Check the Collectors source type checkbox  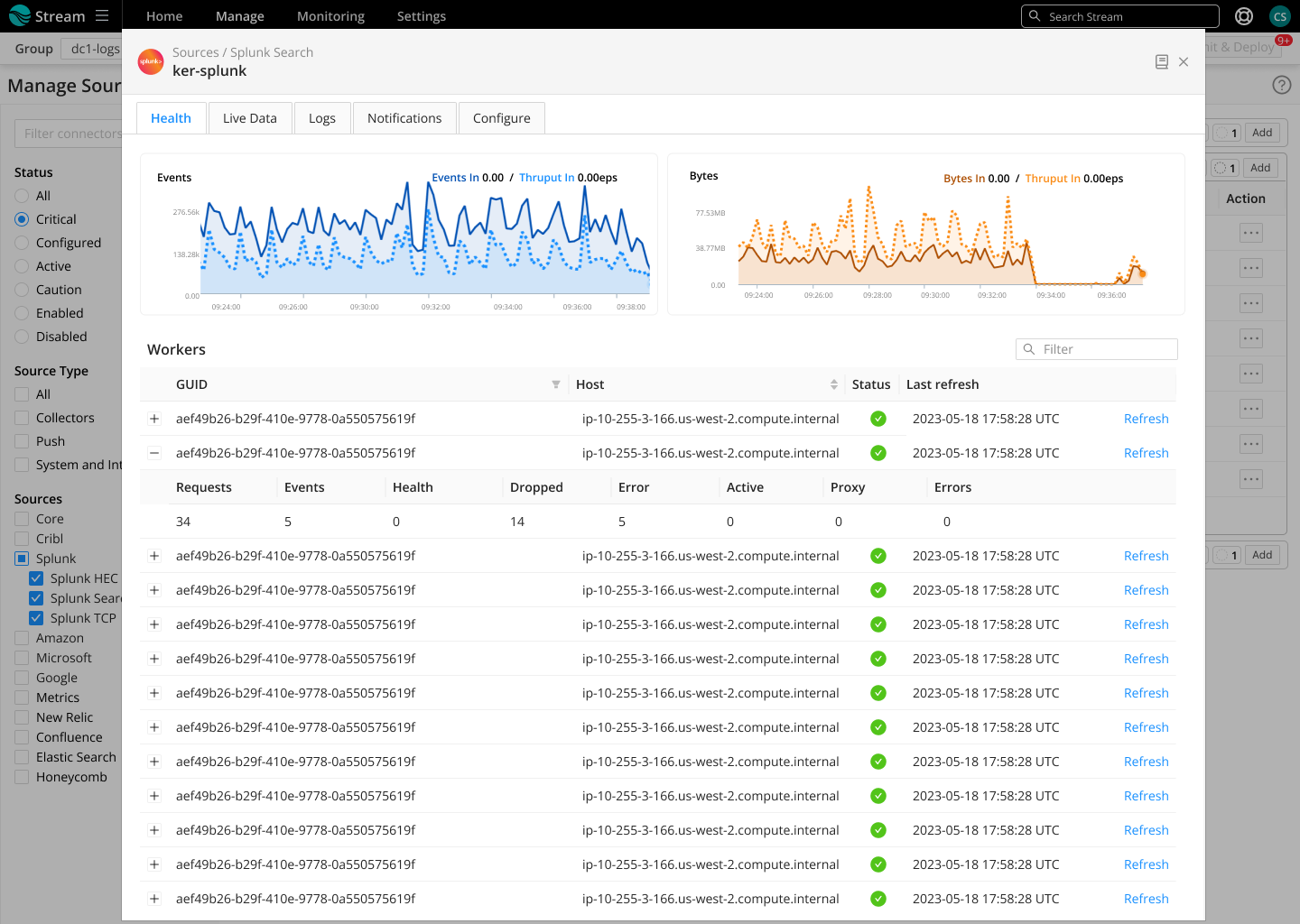(23, 418)
